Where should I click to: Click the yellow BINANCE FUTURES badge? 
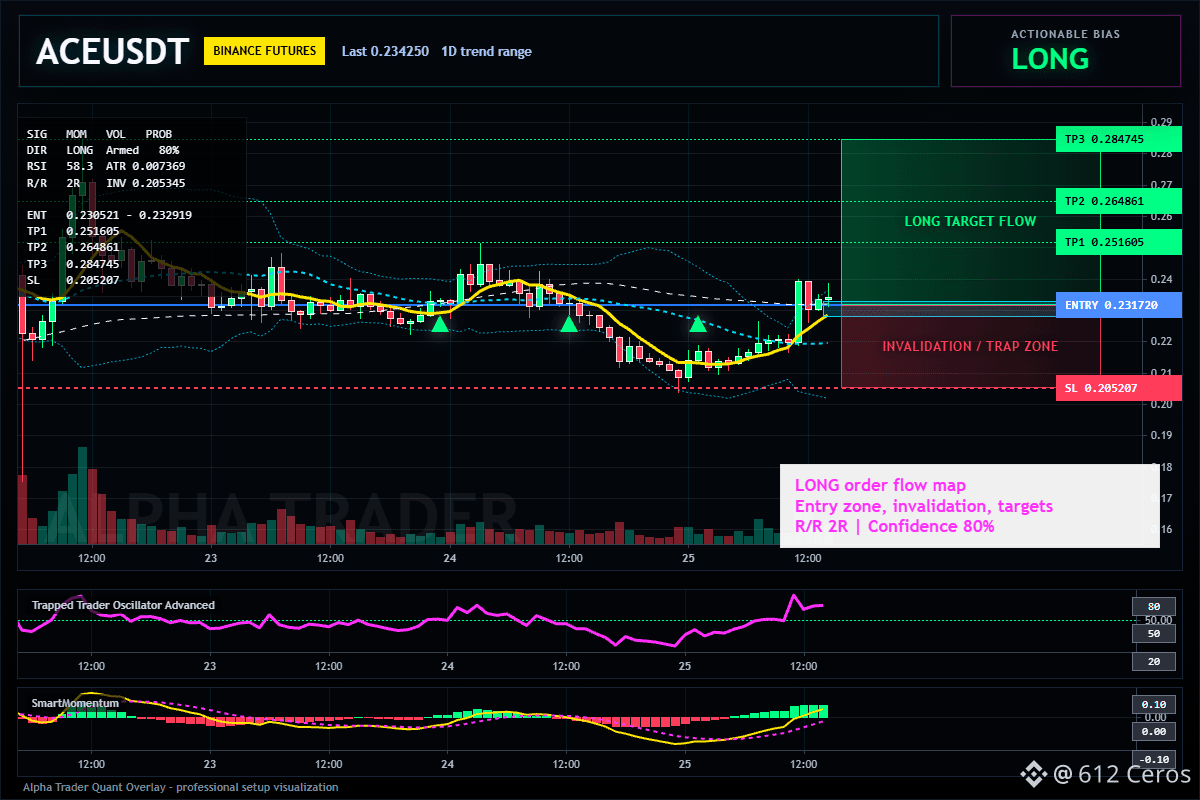coord(264,51)
